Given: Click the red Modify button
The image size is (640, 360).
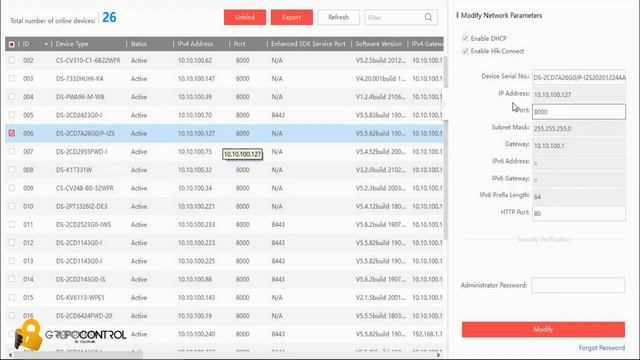Looking at the screenshot, I should point(543,329).
